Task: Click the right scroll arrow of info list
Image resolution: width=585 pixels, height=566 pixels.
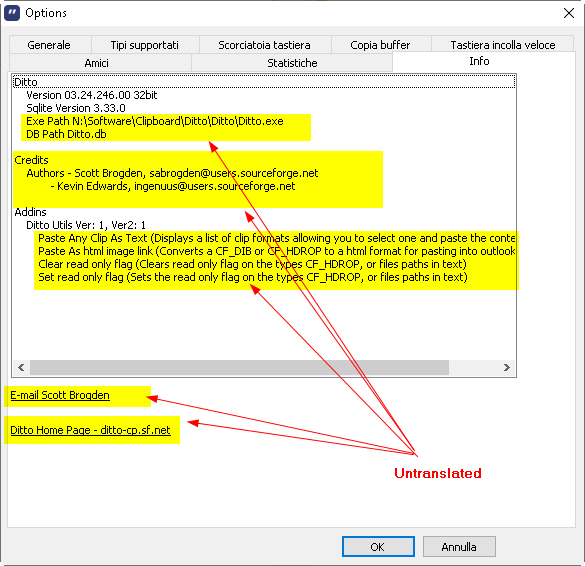Action: click(x=507, y=368)
